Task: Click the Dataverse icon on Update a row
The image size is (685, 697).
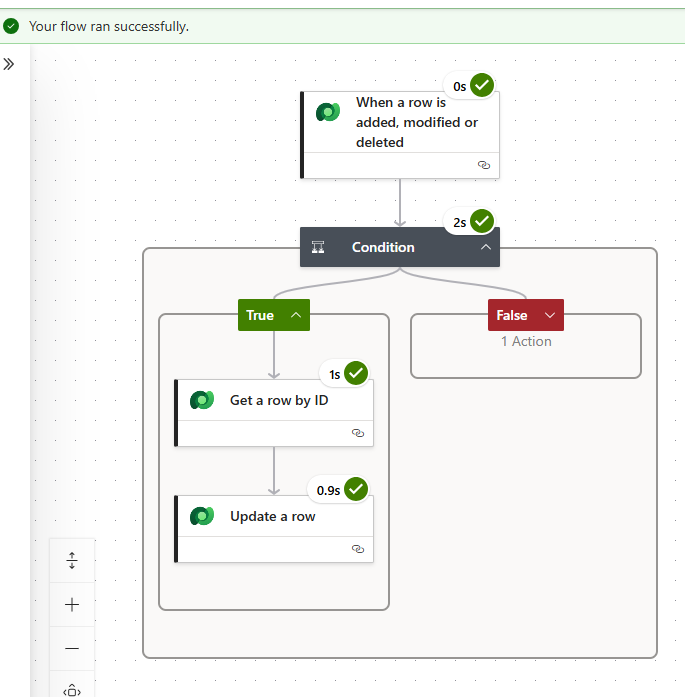Action: [x=202, y=516]
